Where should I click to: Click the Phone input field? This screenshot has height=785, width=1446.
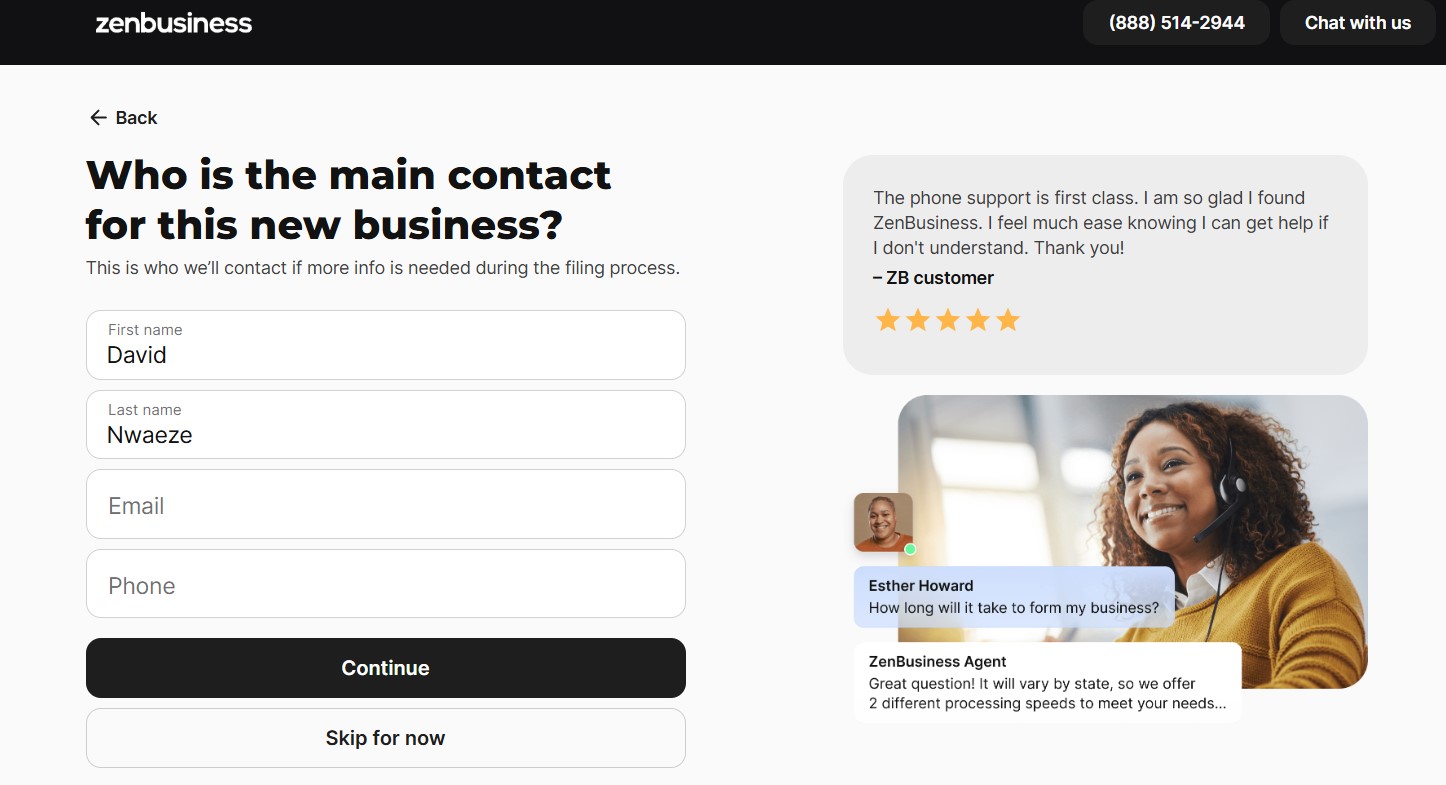click(385, 584)
